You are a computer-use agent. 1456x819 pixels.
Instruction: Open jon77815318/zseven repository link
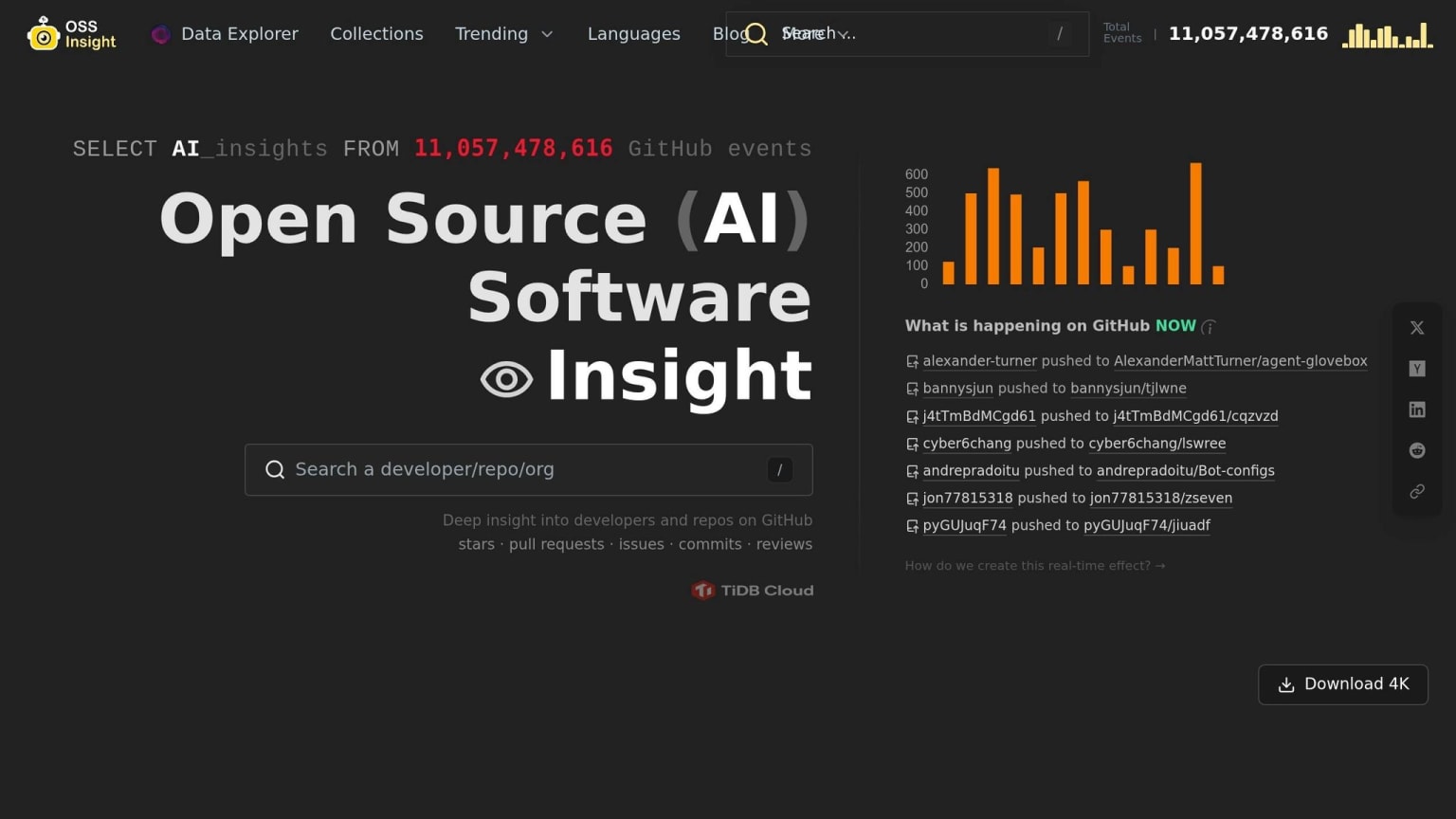pyautogui.click(x=1161, y=499)
